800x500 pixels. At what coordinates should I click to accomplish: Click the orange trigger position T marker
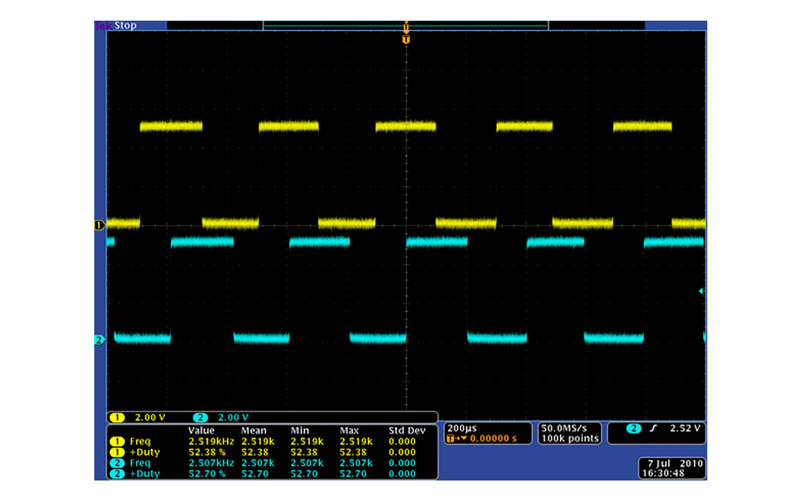click(406, 39)
